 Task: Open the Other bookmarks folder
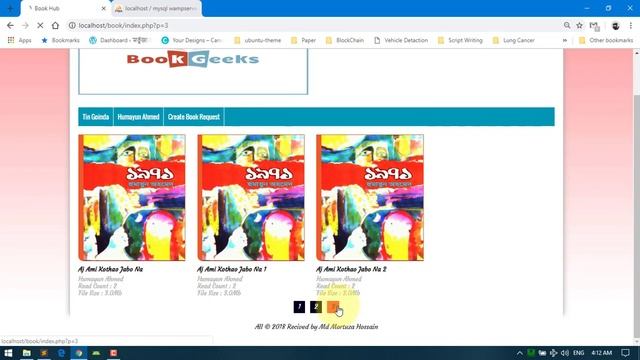click(606, 40)
